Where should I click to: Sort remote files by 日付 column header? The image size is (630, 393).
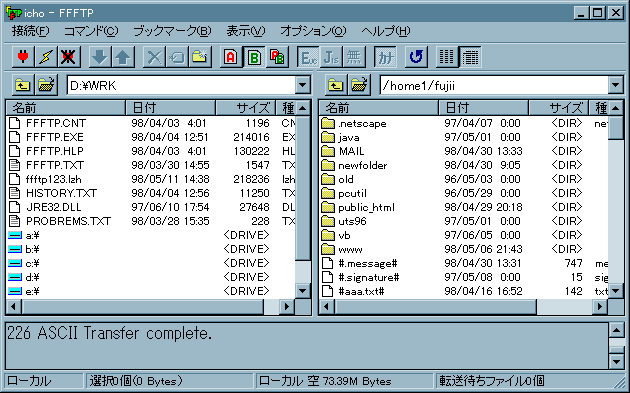[483, 108]
